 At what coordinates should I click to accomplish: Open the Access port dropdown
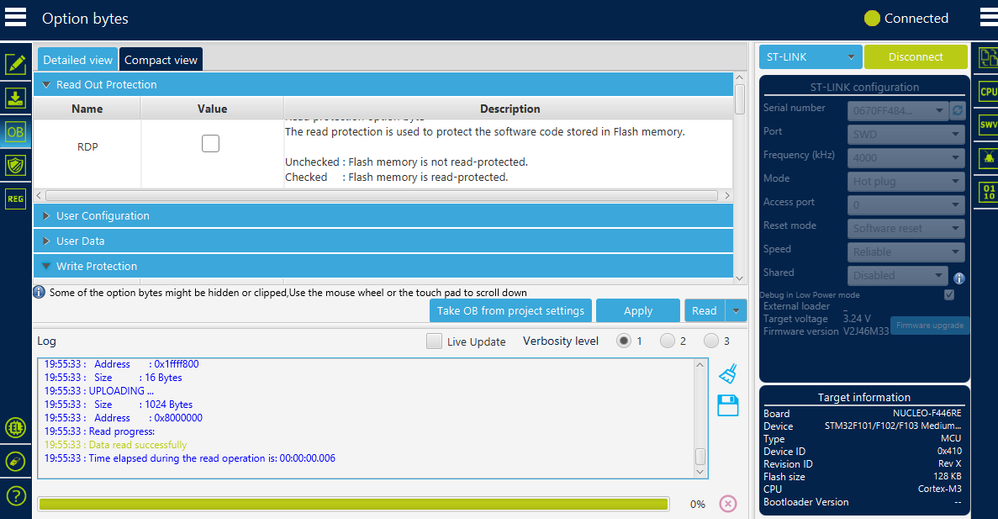906,205
